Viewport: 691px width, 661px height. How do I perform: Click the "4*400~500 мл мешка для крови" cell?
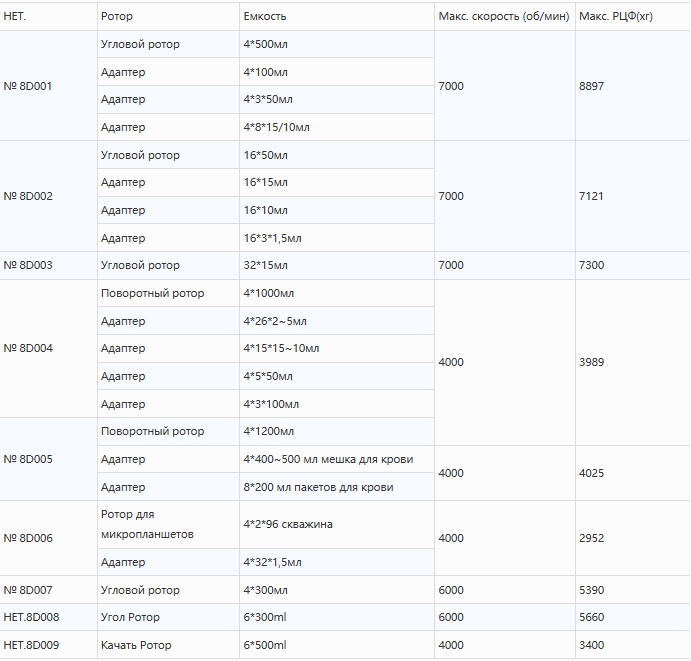[x=328, y=459]
